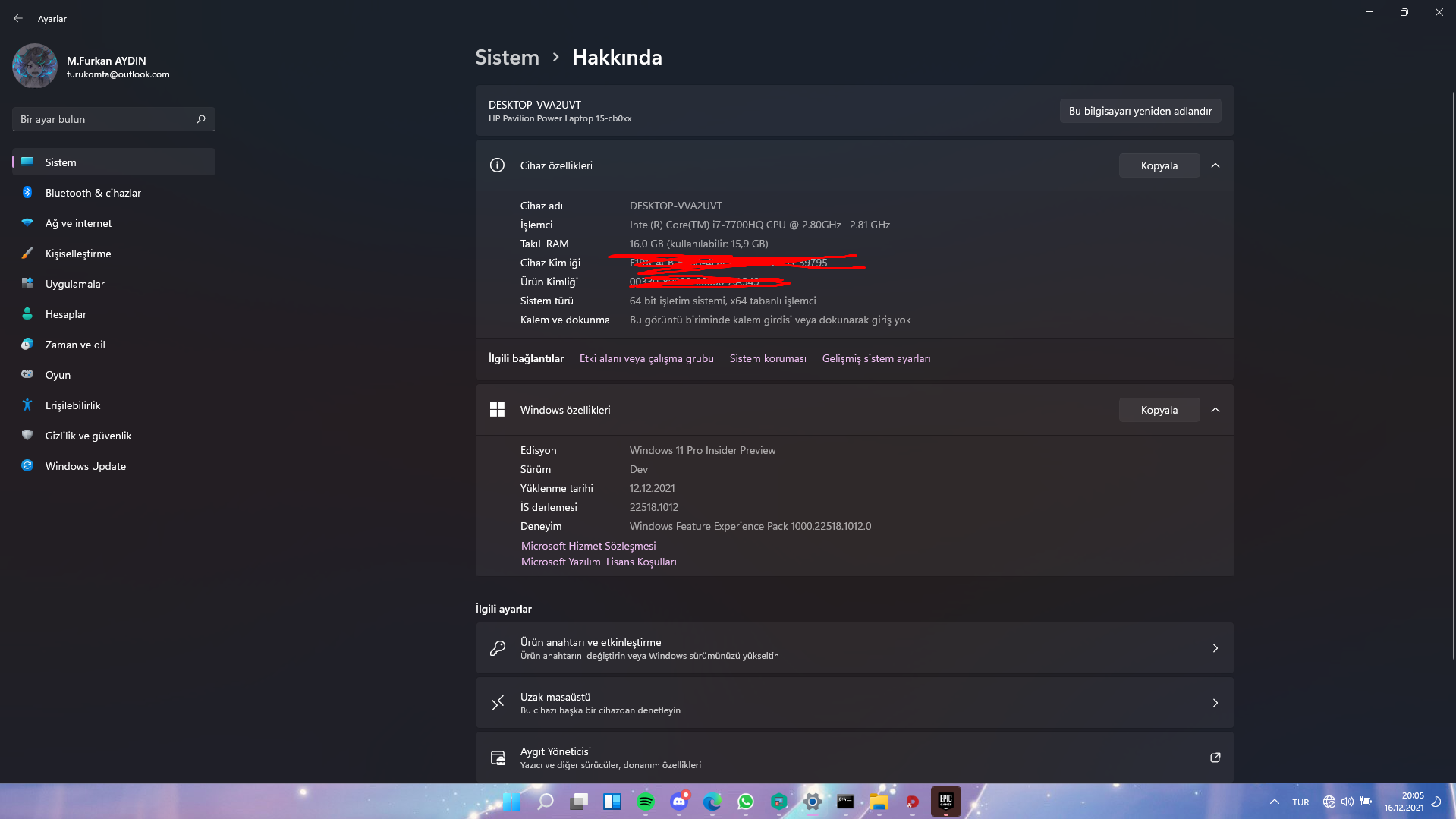Viewport: 1456px width, 819px height.
Task: Click the Aygıt Yöneticisi device icon
Action: (x=498, y=758)
